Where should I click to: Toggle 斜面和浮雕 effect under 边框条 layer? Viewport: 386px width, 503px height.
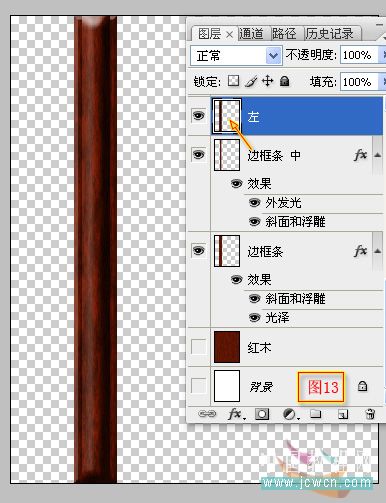pyautogui.click(x=254, y=299)
